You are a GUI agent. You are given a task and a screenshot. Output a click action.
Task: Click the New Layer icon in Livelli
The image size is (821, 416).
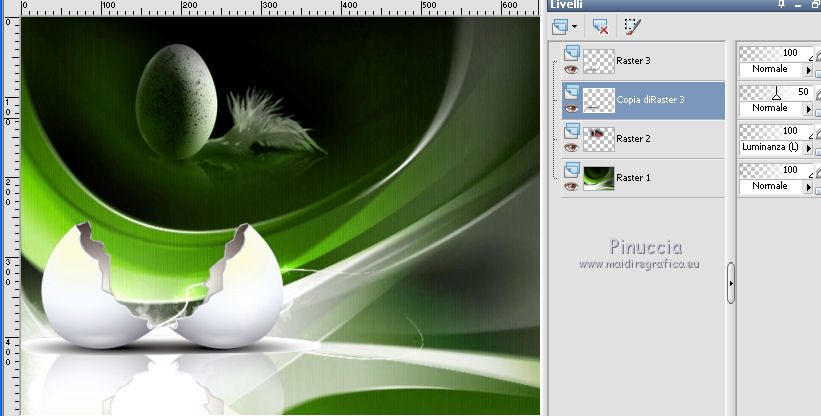(561, 26)
